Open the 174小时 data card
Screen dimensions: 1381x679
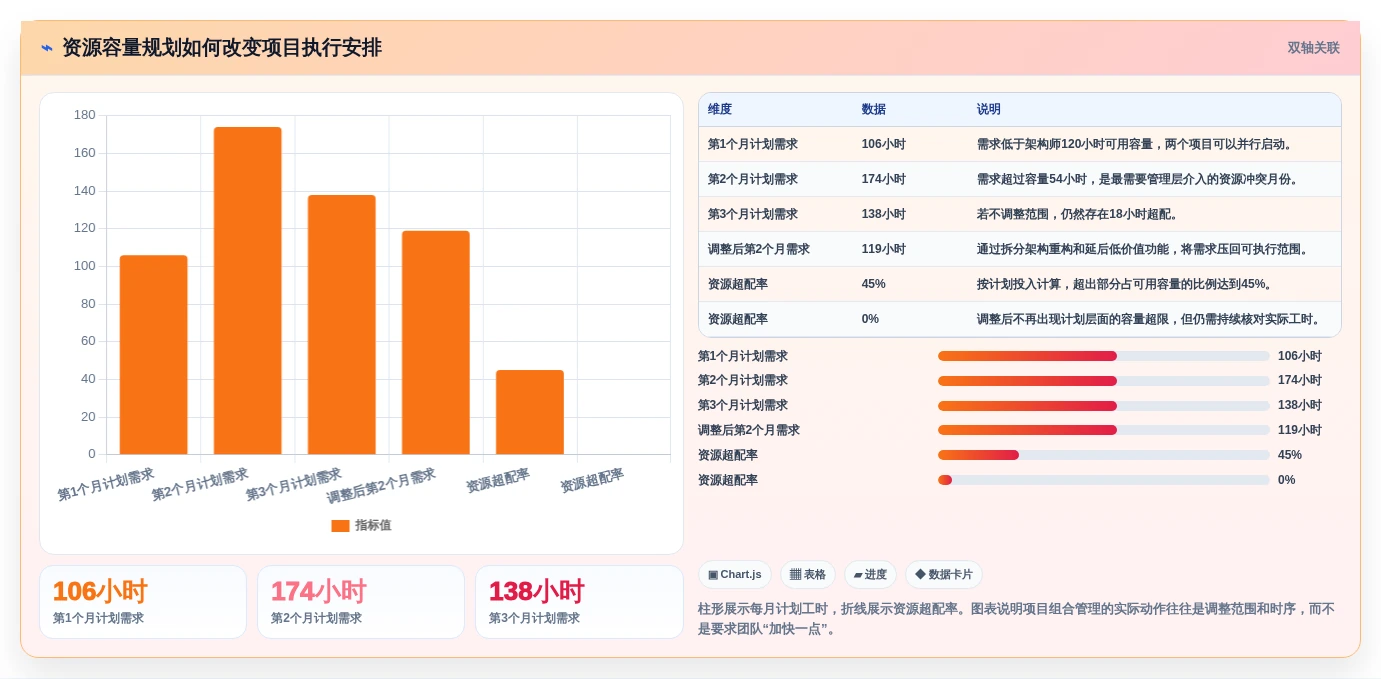[361, 602]
